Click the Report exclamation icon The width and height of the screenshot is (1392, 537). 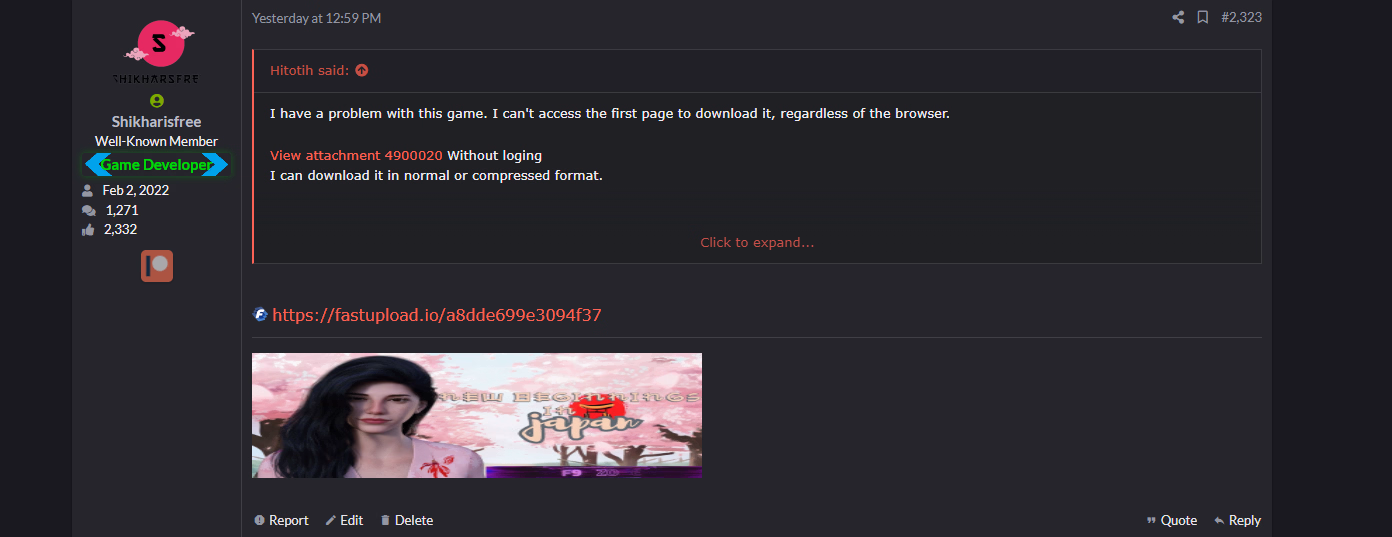pyautogui.click(x=259, y=520)
